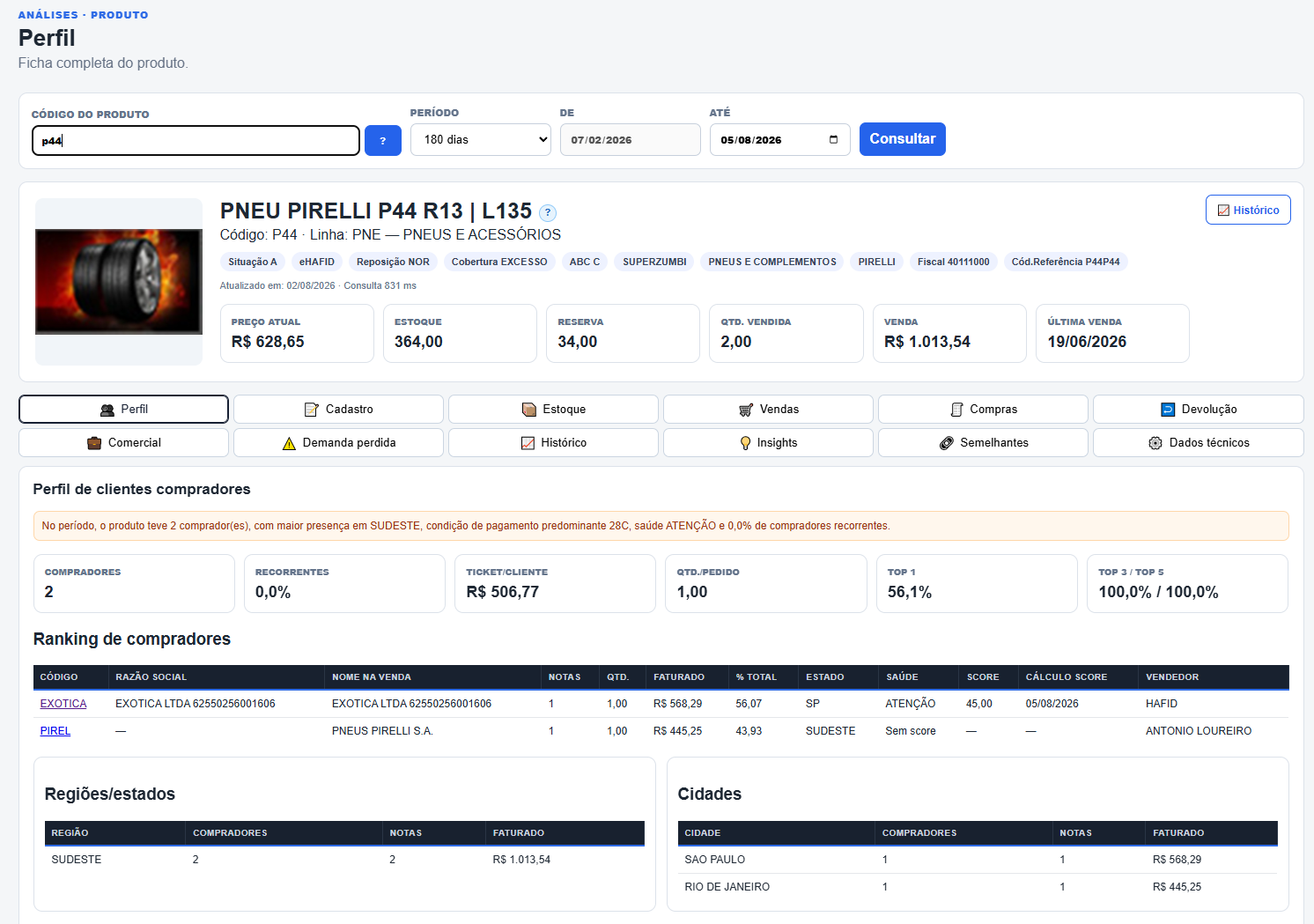The height and width of the screenshot is (924, 1314).
Task: Click the Histórico button at top right
Action: point(1248,210)
